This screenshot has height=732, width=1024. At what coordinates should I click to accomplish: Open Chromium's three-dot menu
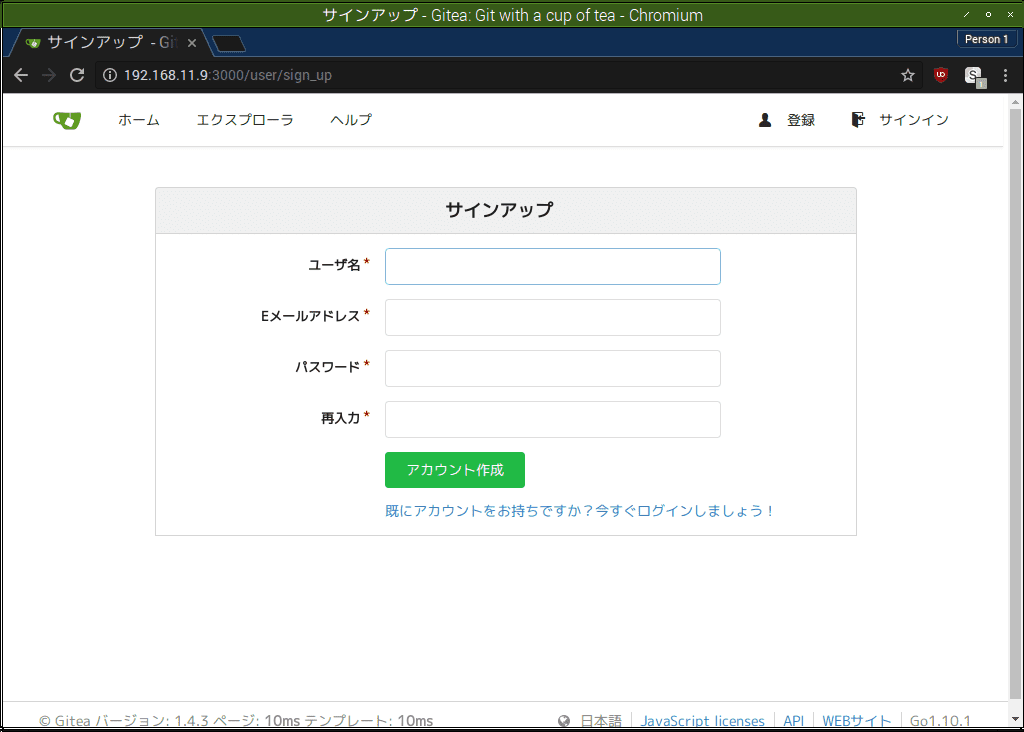tap(1005, 75)
